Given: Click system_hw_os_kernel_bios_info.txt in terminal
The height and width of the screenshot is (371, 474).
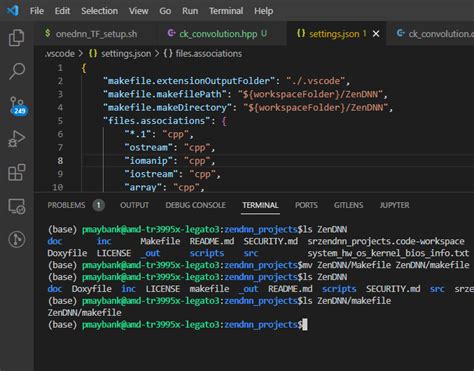Looking at the screenshot, I should [388, 253].
